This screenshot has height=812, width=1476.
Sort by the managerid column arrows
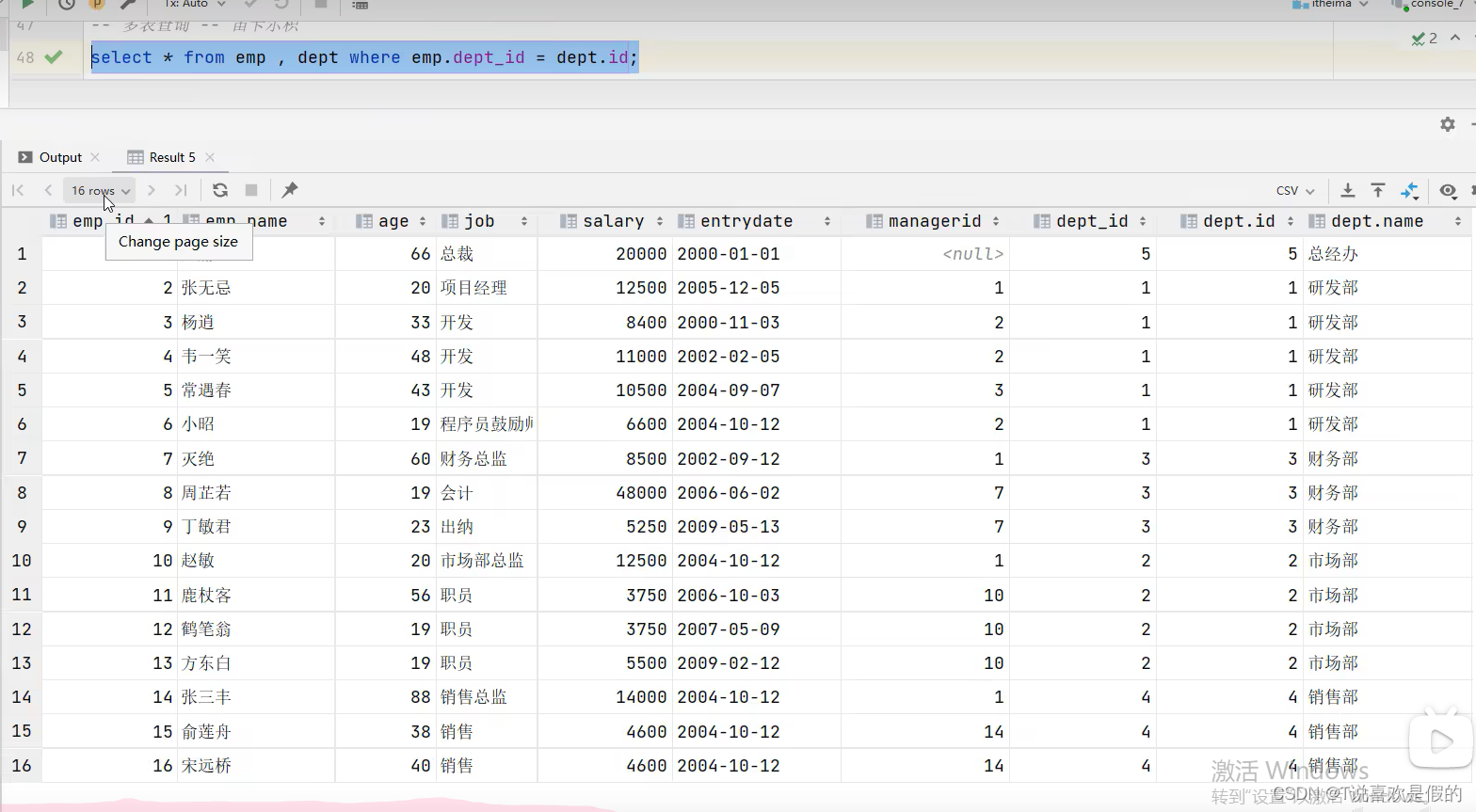[996, 221]
